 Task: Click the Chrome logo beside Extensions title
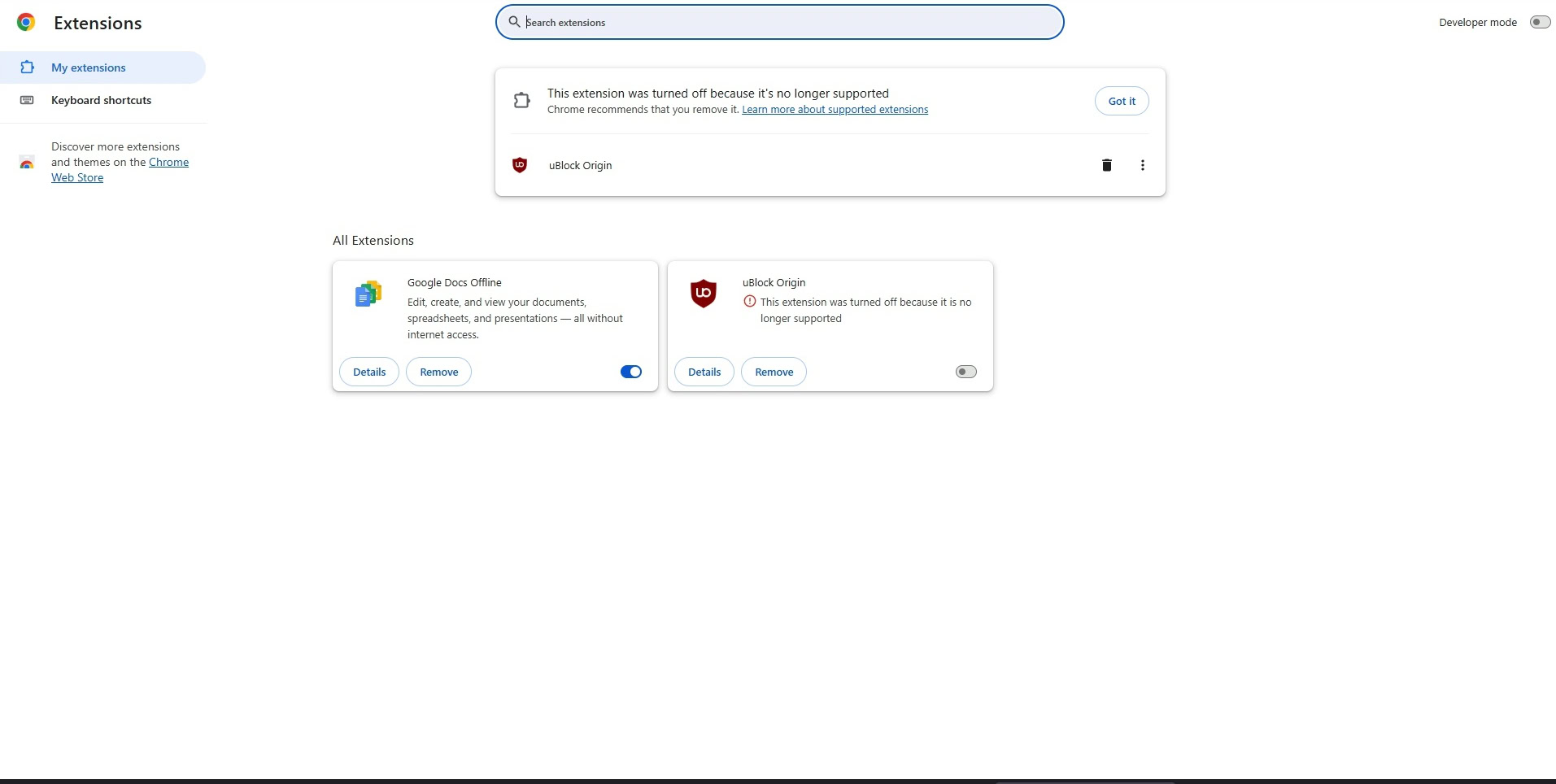pyautogui.click(x=26, y=23)
